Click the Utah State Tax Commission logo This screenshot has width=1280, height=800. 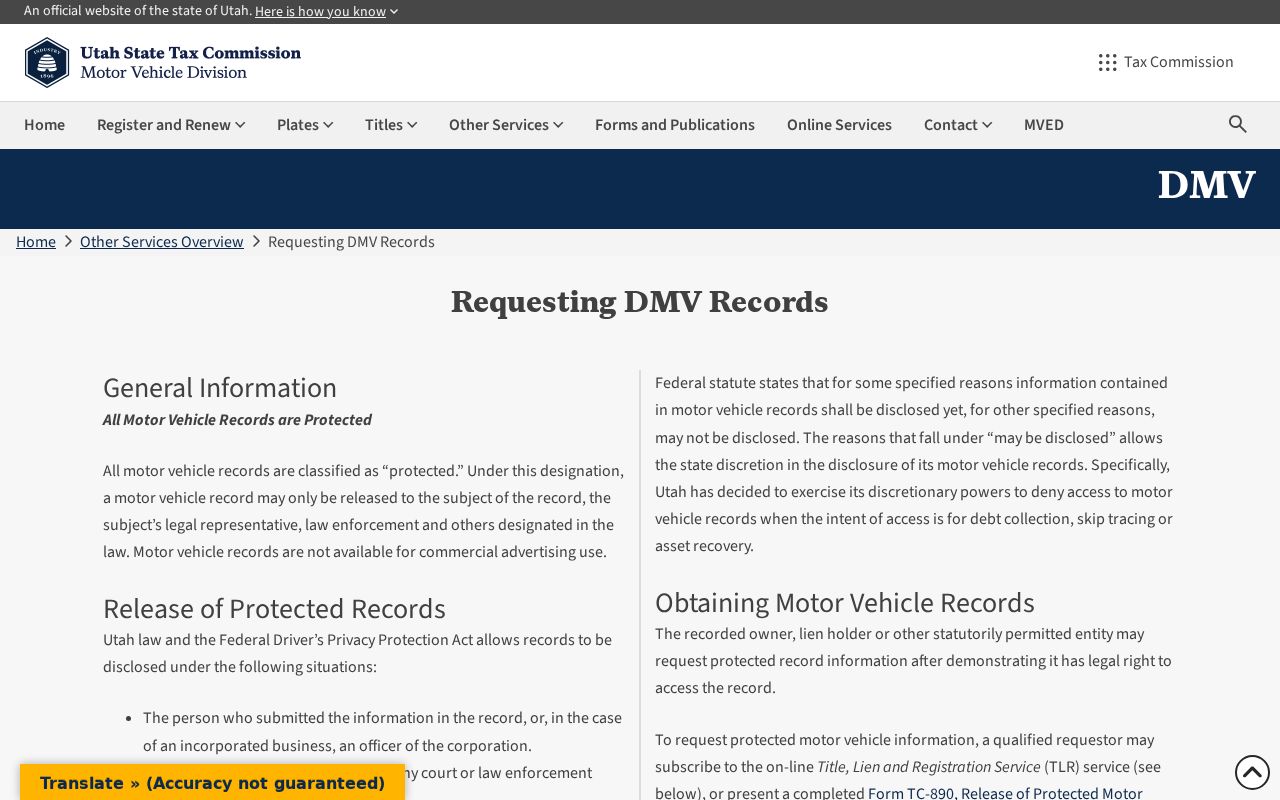(162, 62)
